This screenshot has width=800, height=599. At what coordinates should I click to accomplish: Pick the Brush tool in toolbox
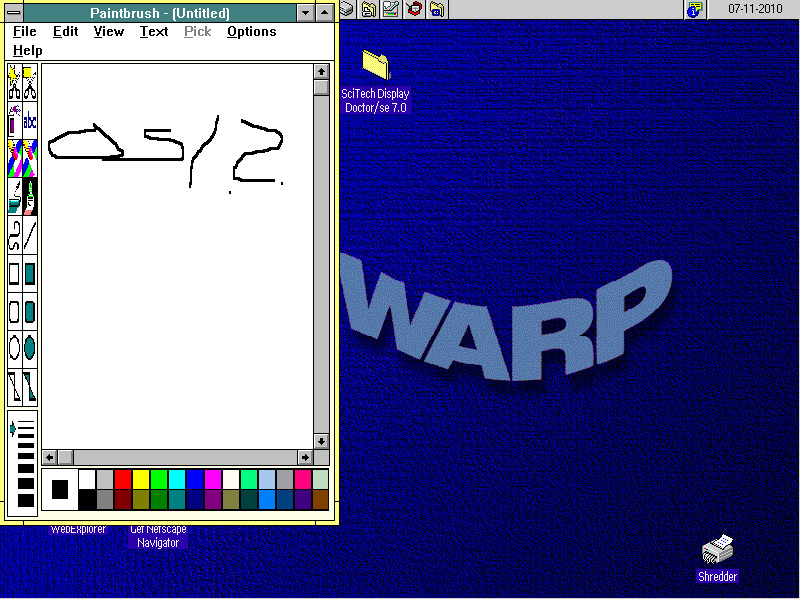coord(30,197)
